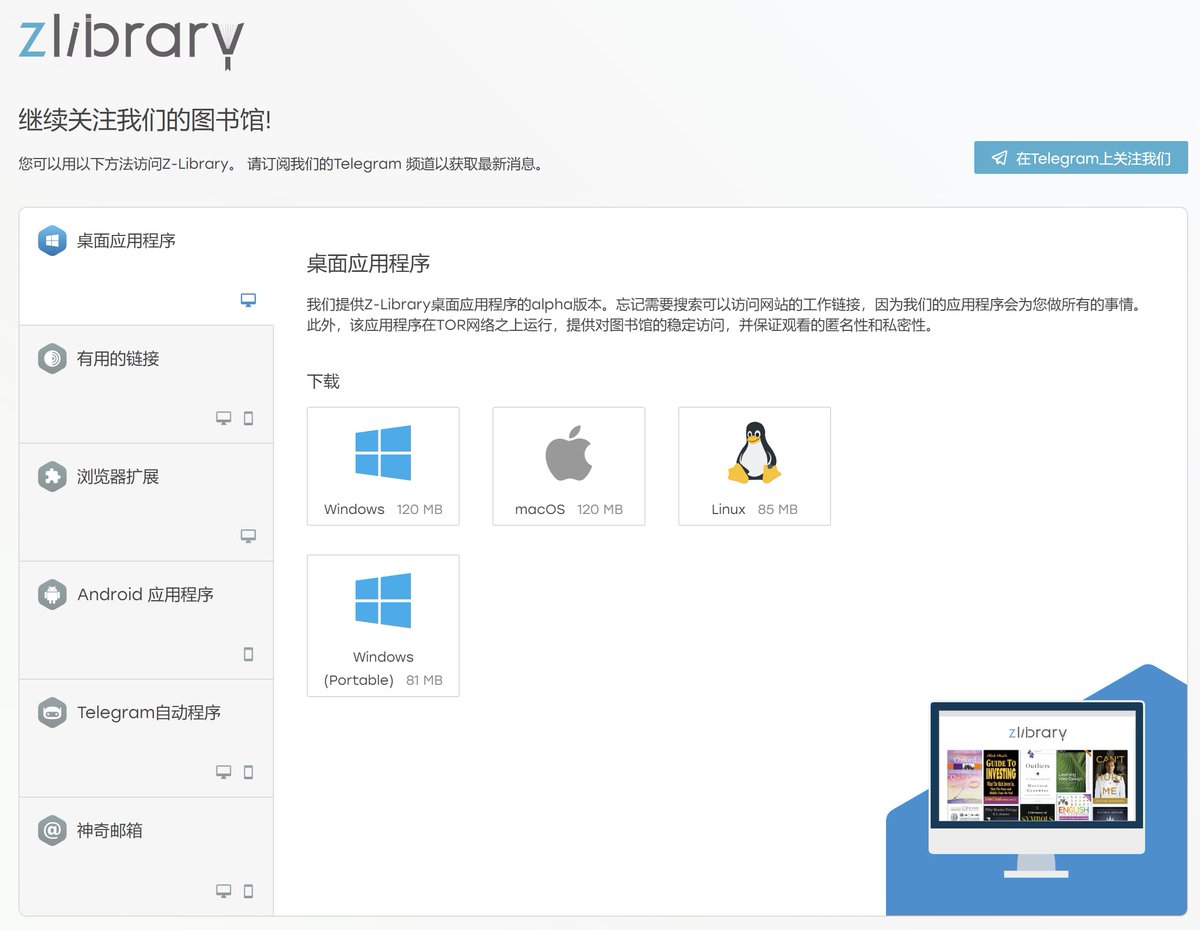Switch to the 神奇邮箱 tab
Screen dimensions: 1200x930
pos(146,856)
